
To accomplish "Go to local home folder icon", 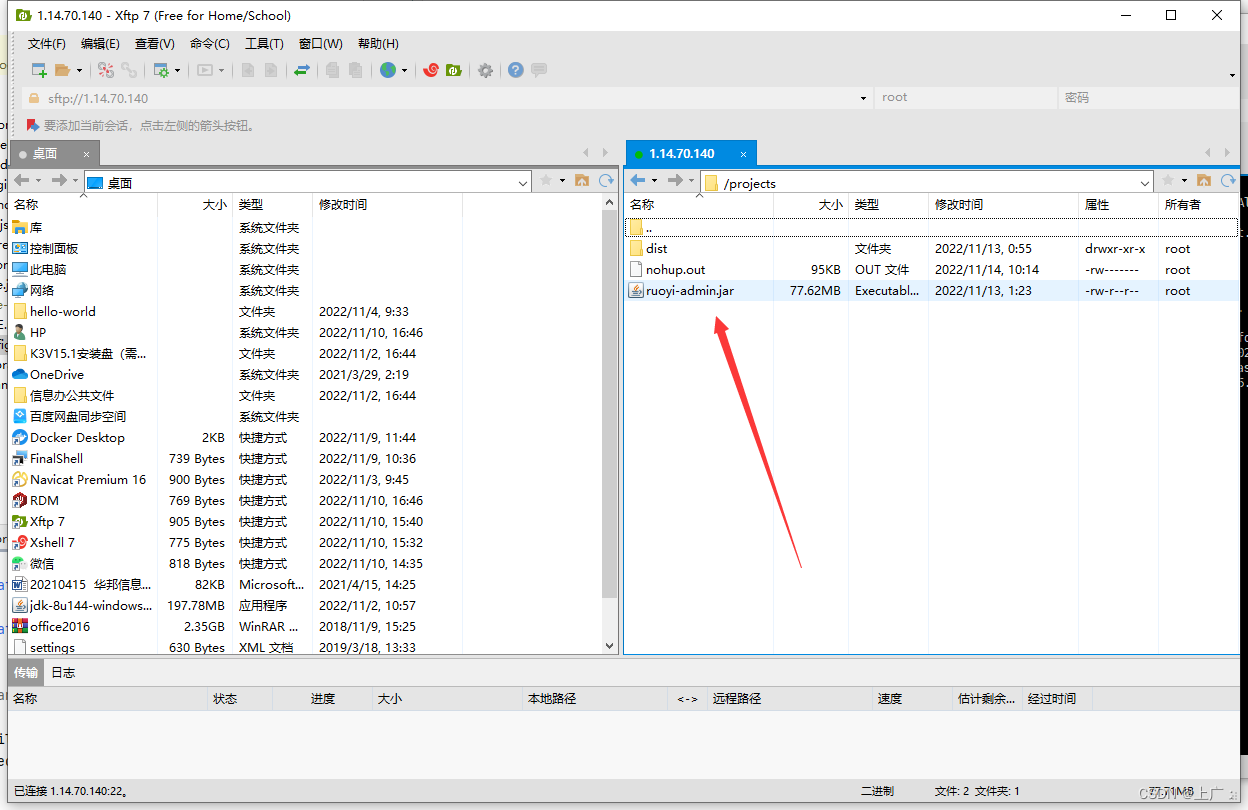I will [583, 180].
